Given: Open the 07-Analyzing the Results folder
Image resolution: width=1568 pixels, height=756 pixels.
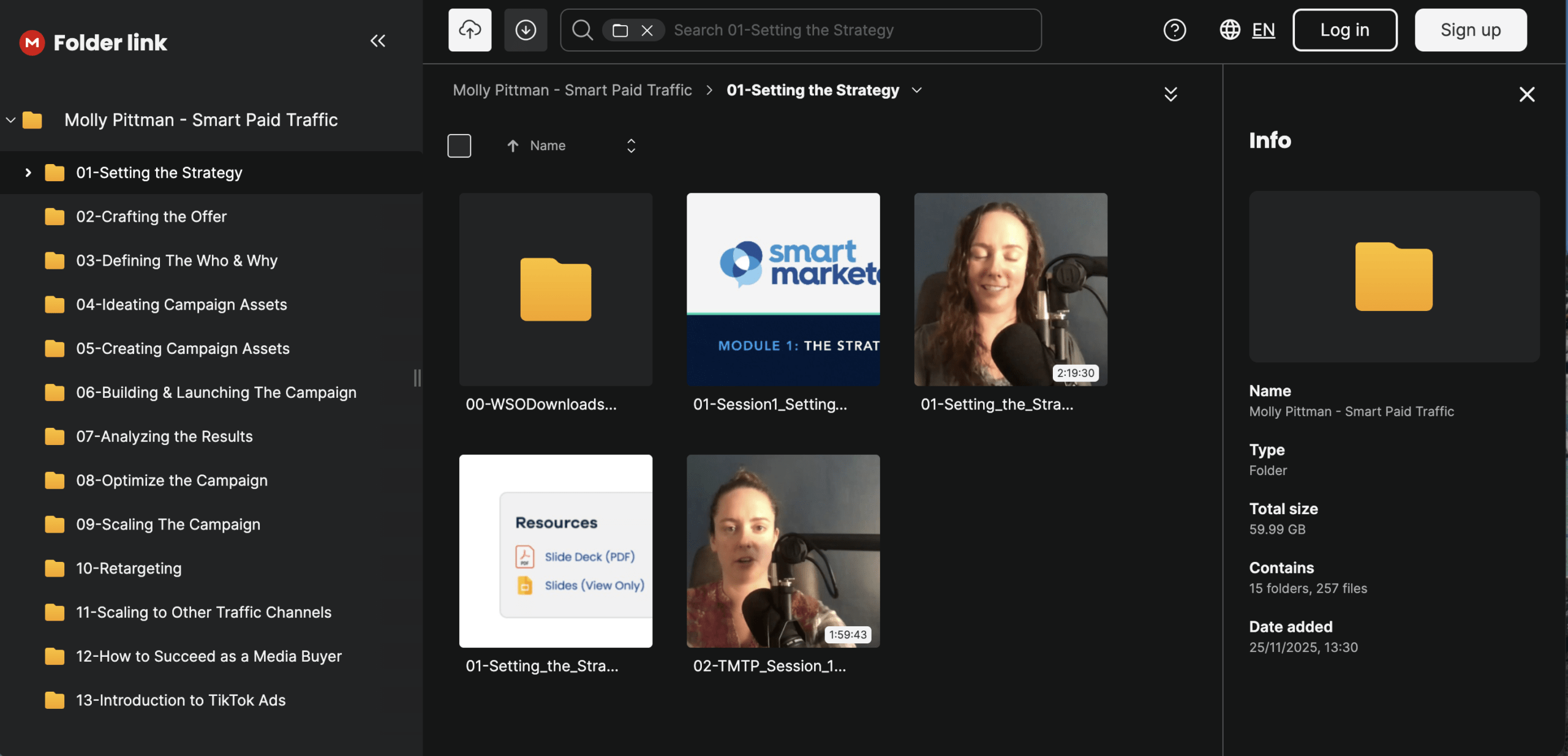Looking at the screenshot, I should [164, 436].
